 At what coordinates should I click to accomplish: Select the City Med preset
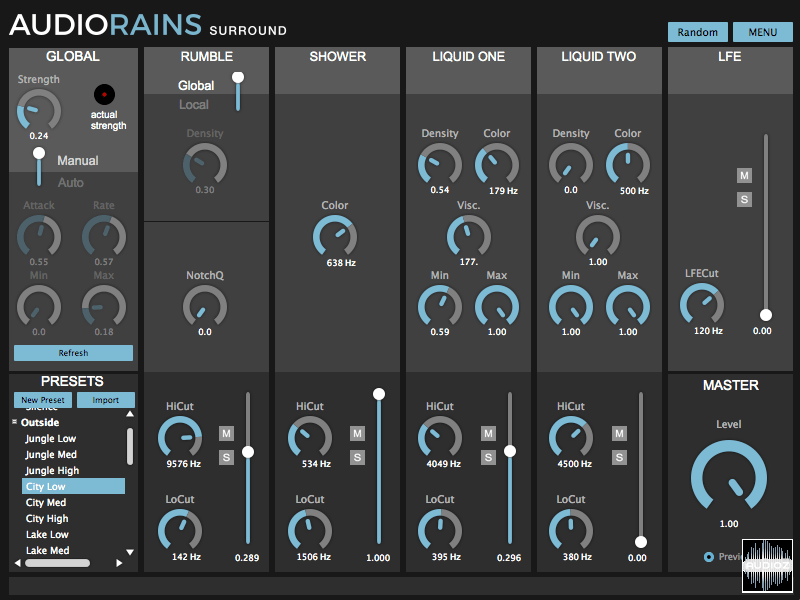point(46,503)
